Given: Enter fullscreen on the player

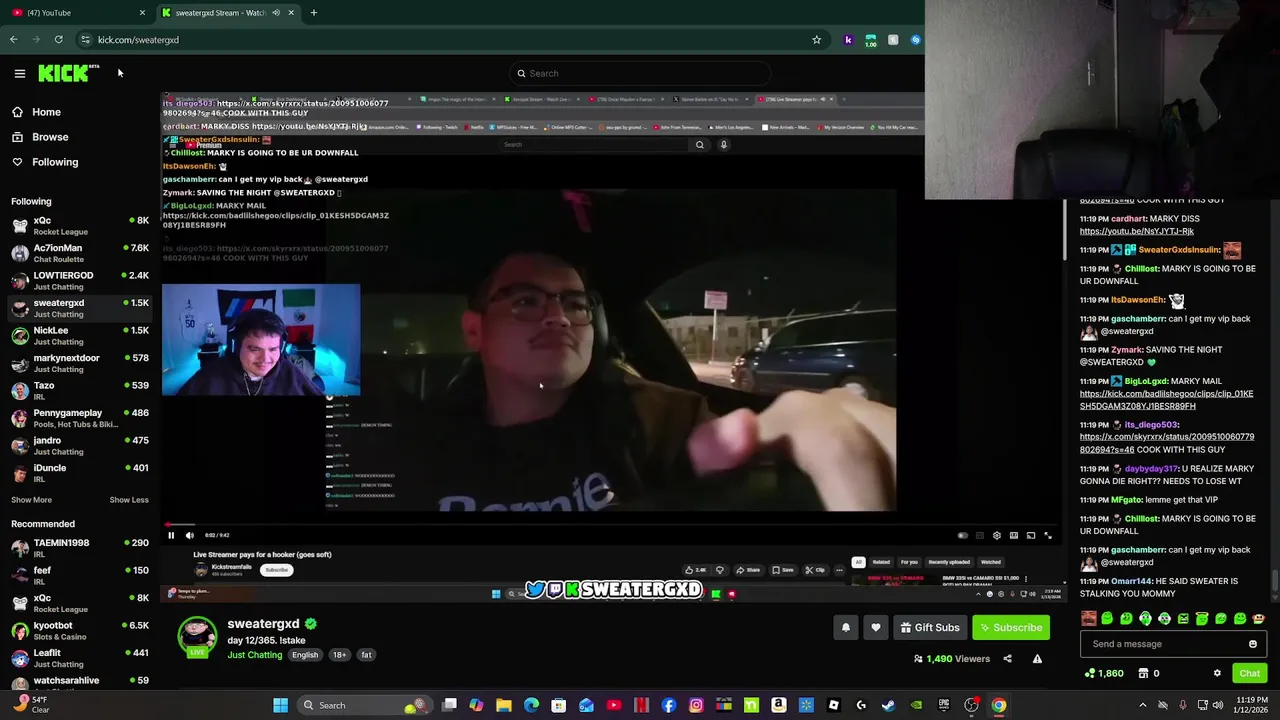Looking at the screenshot, I should pyautogui.click(x=1048, y=535).
